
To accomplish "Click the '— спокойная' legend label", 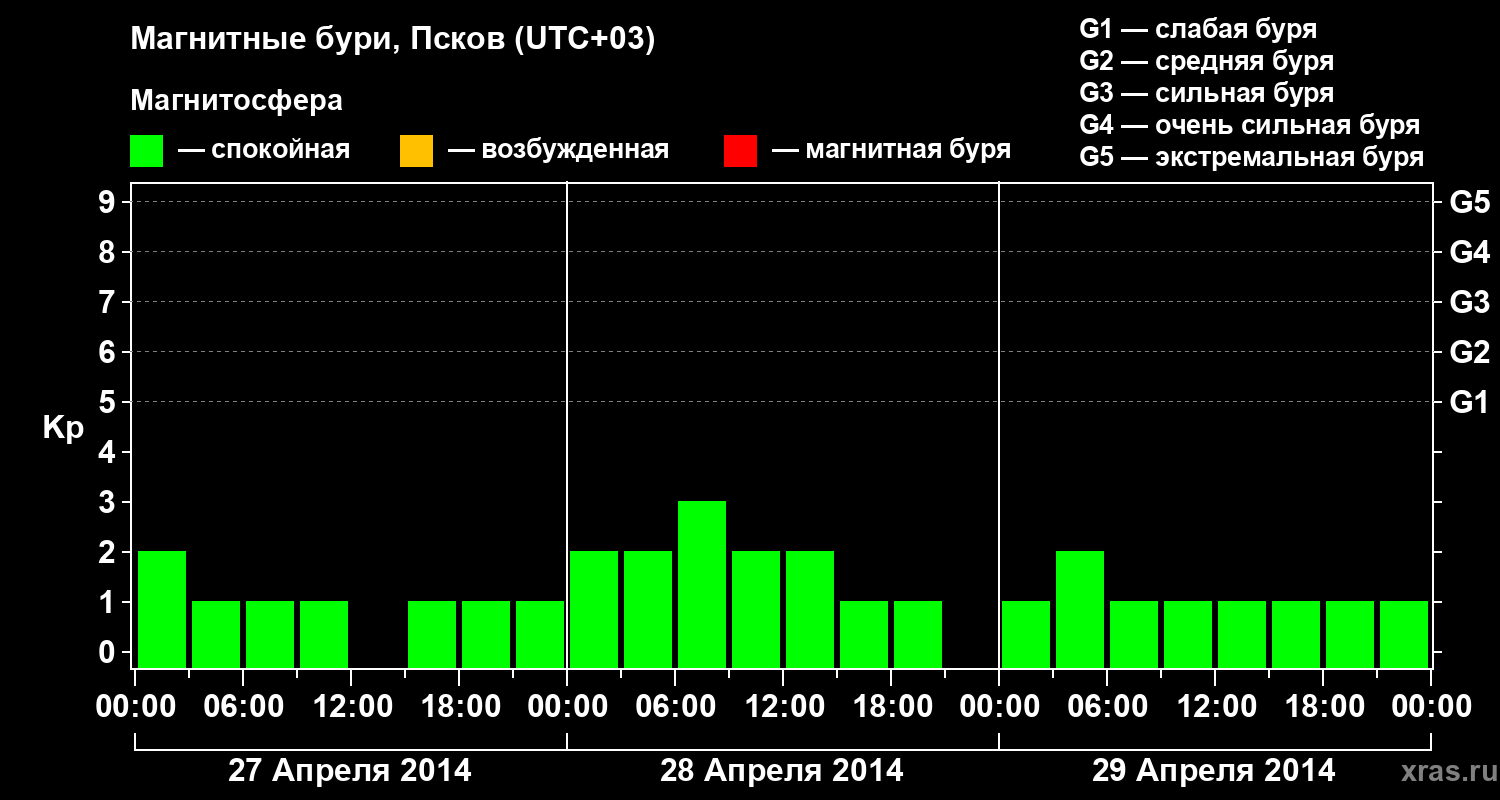I will tap(264, 150).
